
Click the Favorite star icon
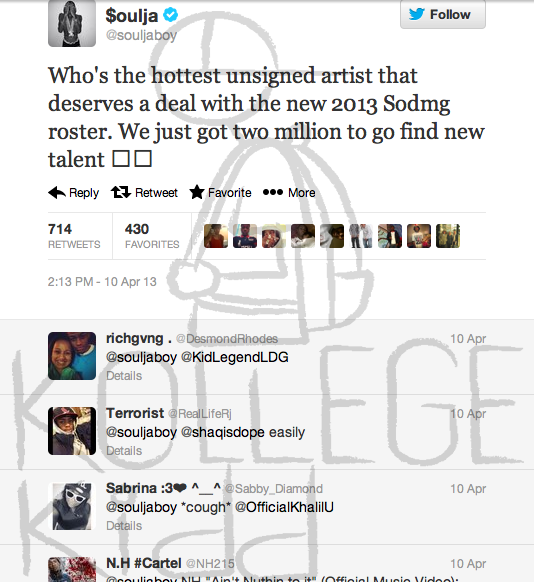[x=197, y=192]
